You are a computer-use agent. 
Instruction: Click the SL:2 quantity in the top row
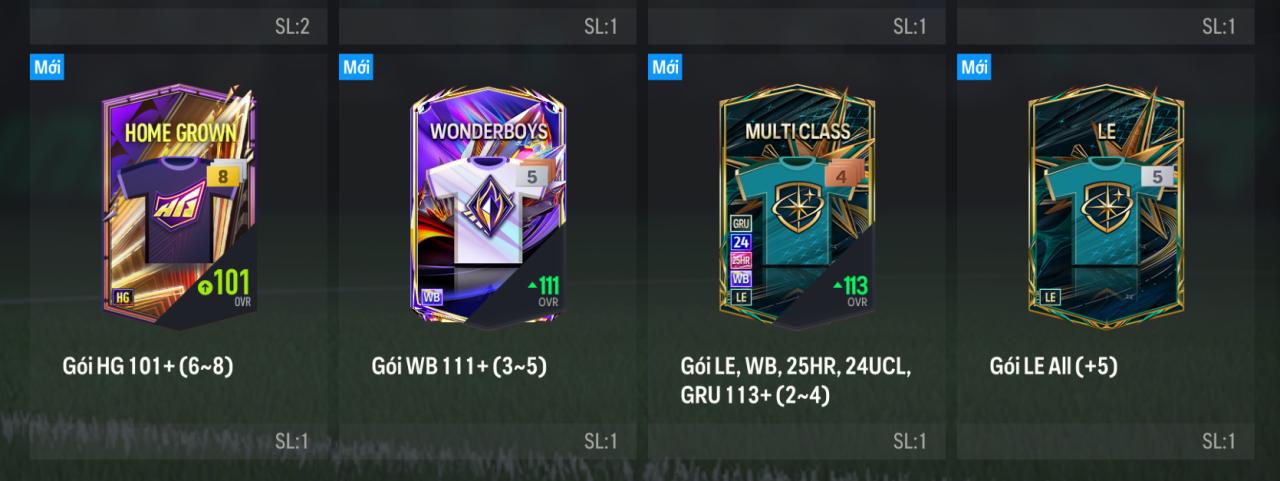pos(292,27)
